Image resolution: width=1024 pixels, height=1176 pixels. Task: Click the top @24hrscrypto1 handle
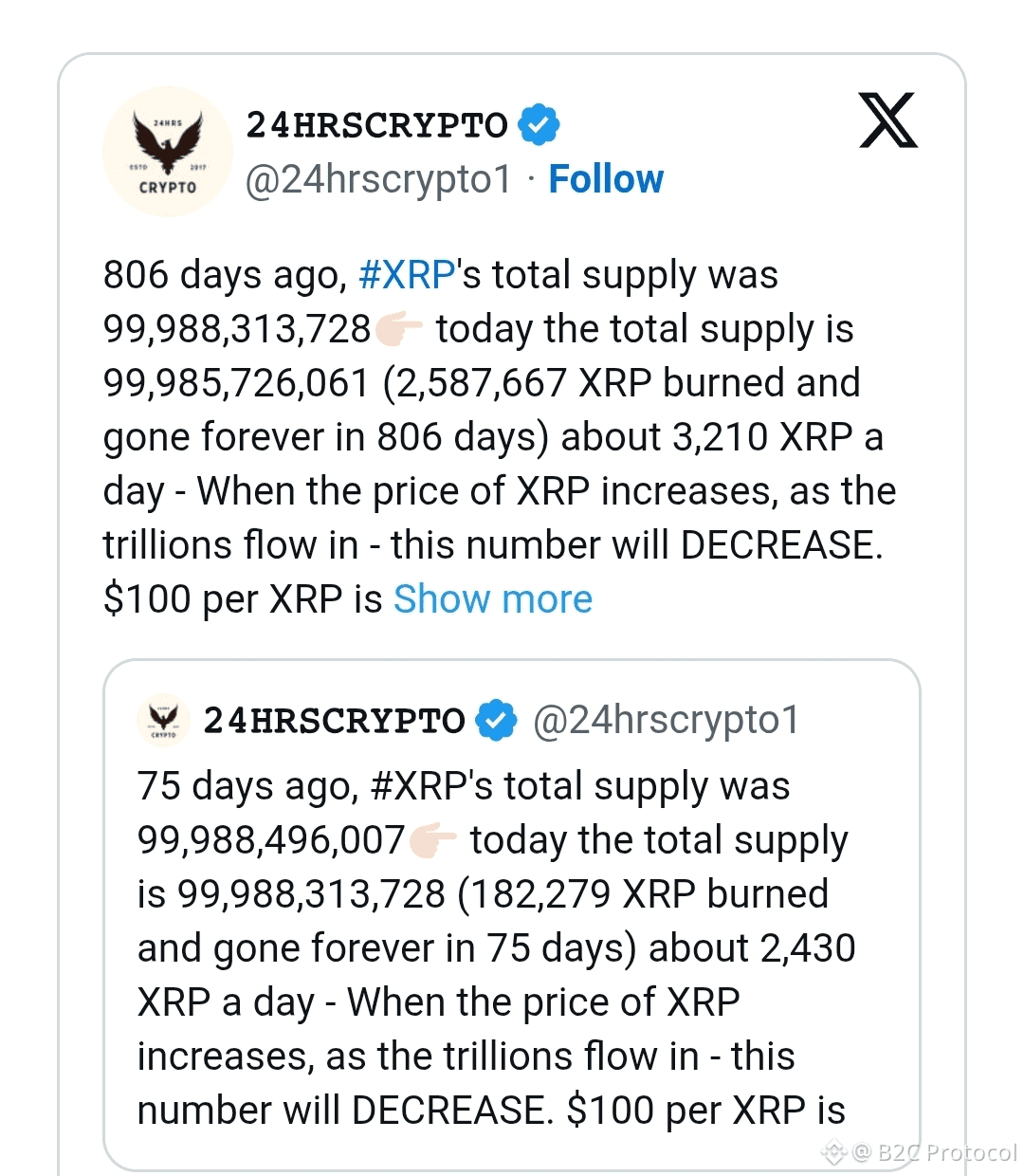[378, 178]
